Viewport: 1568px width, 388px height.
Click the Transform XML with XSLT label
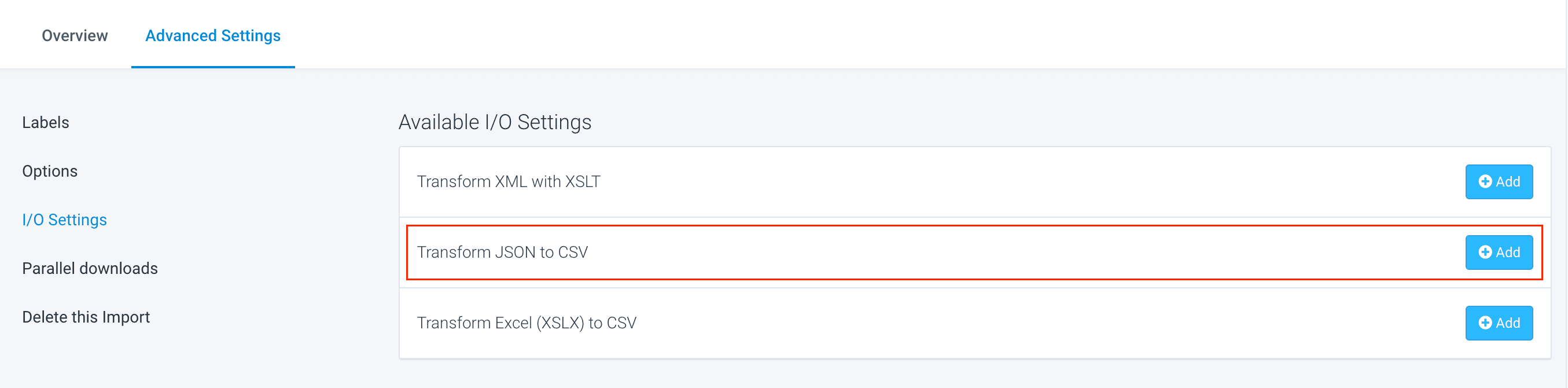(508, 181)
